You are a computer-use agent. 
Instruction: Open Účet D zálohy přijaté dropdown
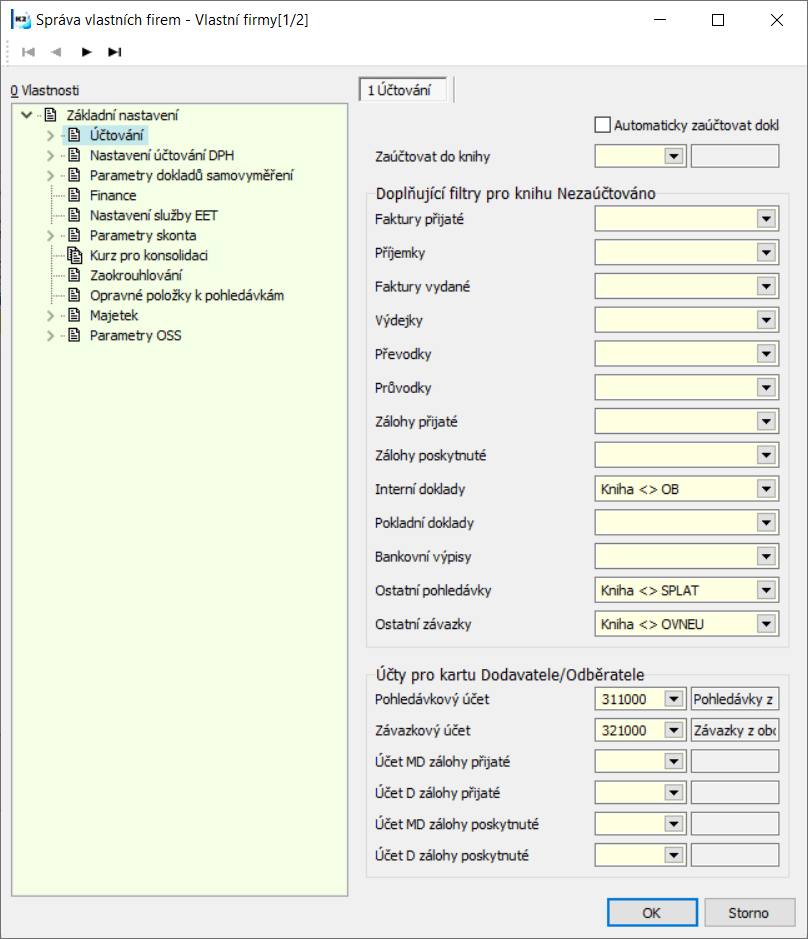pos(674,793)
